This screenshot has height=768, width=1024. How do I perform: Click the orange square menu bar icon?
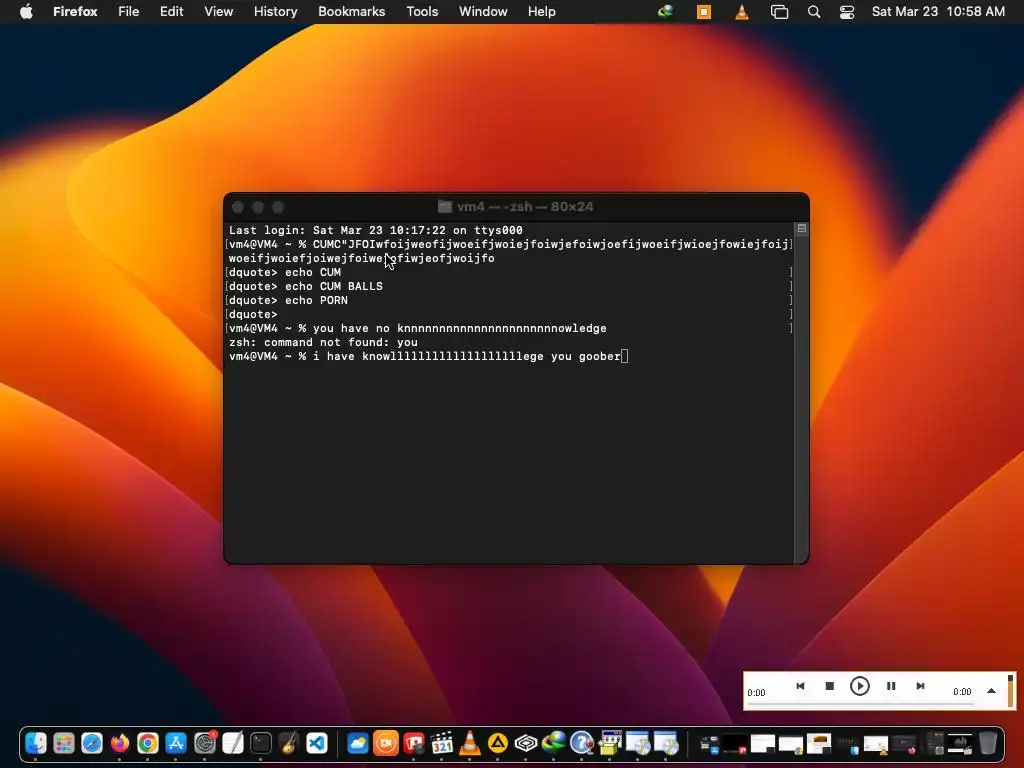[x=704, y=11]
